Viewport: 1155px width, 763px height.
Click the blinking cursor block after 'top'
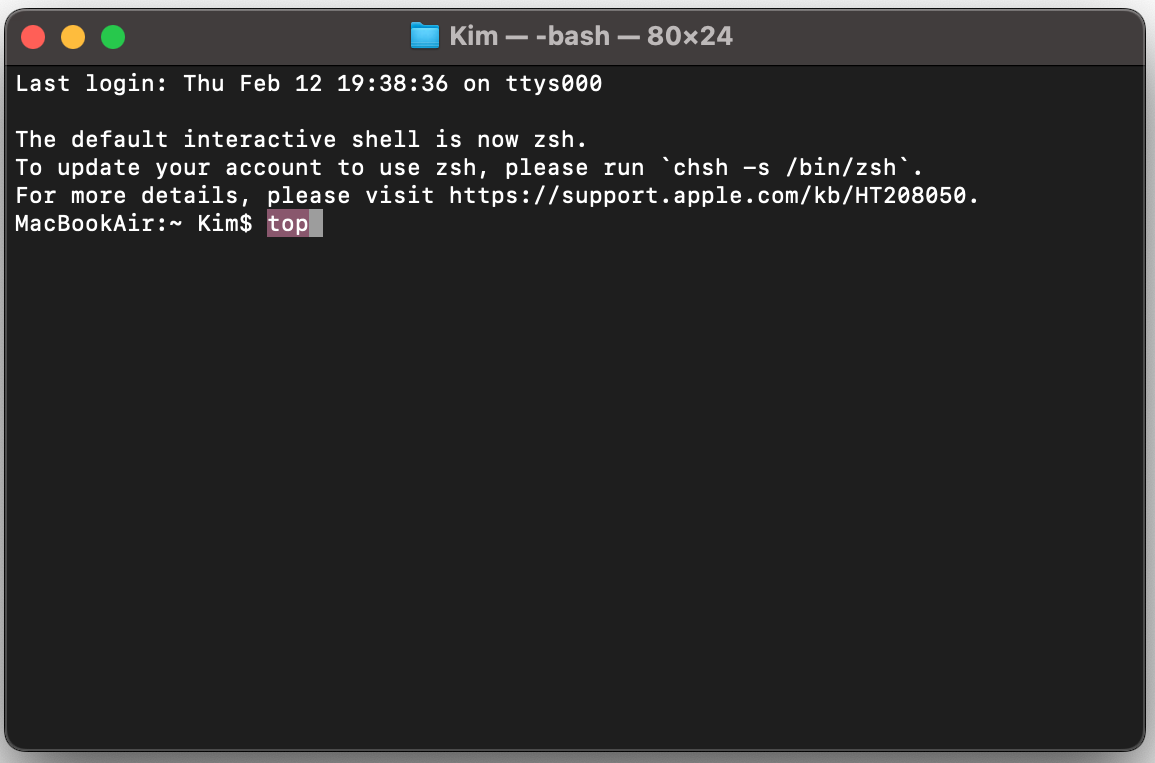coord(316,223)
